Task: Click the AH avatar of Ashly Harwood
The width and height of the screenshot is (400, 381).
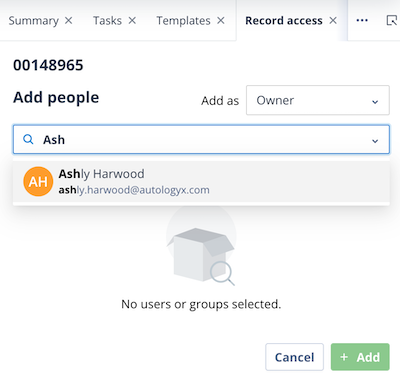Action: (38, 182)
